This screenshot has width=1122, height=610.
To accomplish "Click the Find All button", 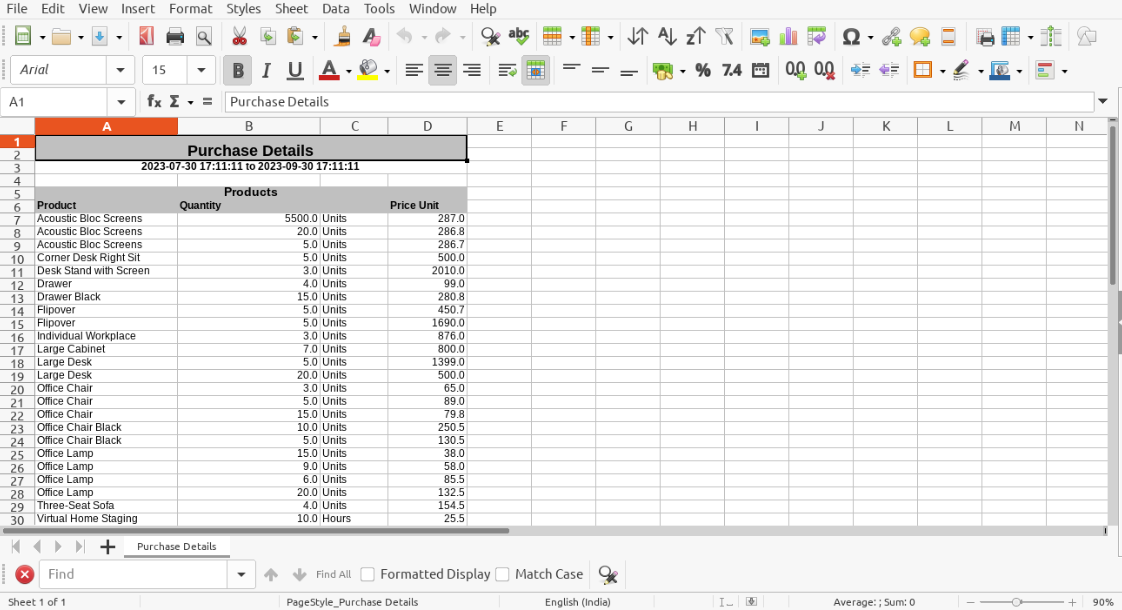I will tap(333, 574).
